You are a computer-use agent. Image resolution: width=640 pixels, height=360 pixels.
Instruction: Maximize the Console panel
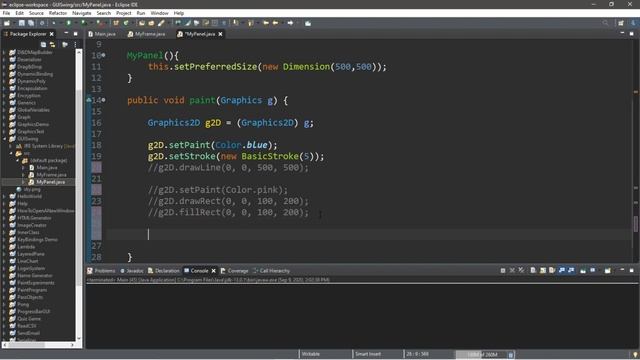(x=631, y=270)
